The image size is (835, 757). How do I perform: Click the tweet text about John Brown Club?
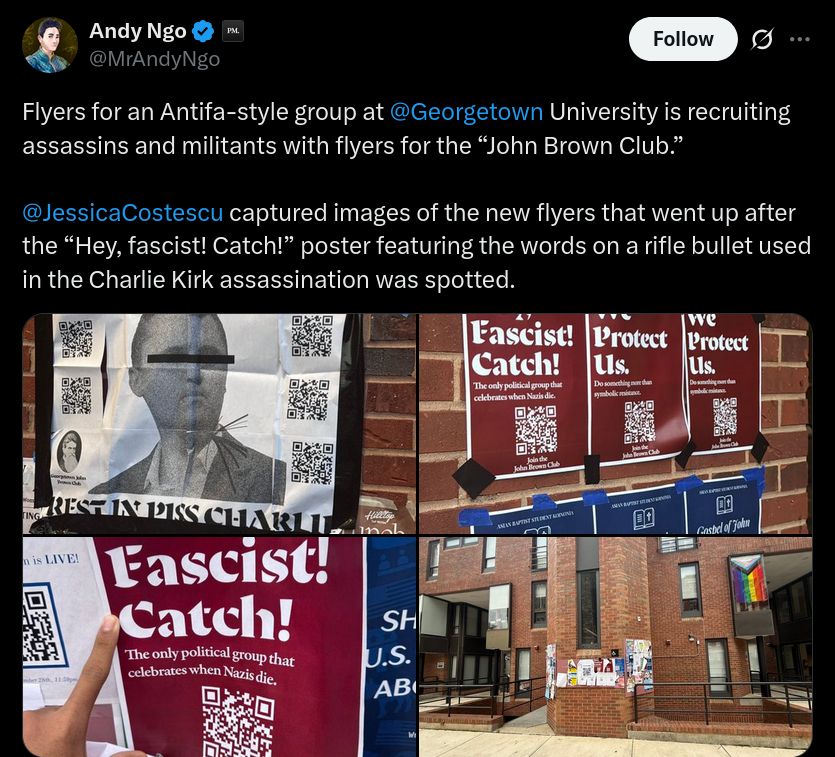406,129
